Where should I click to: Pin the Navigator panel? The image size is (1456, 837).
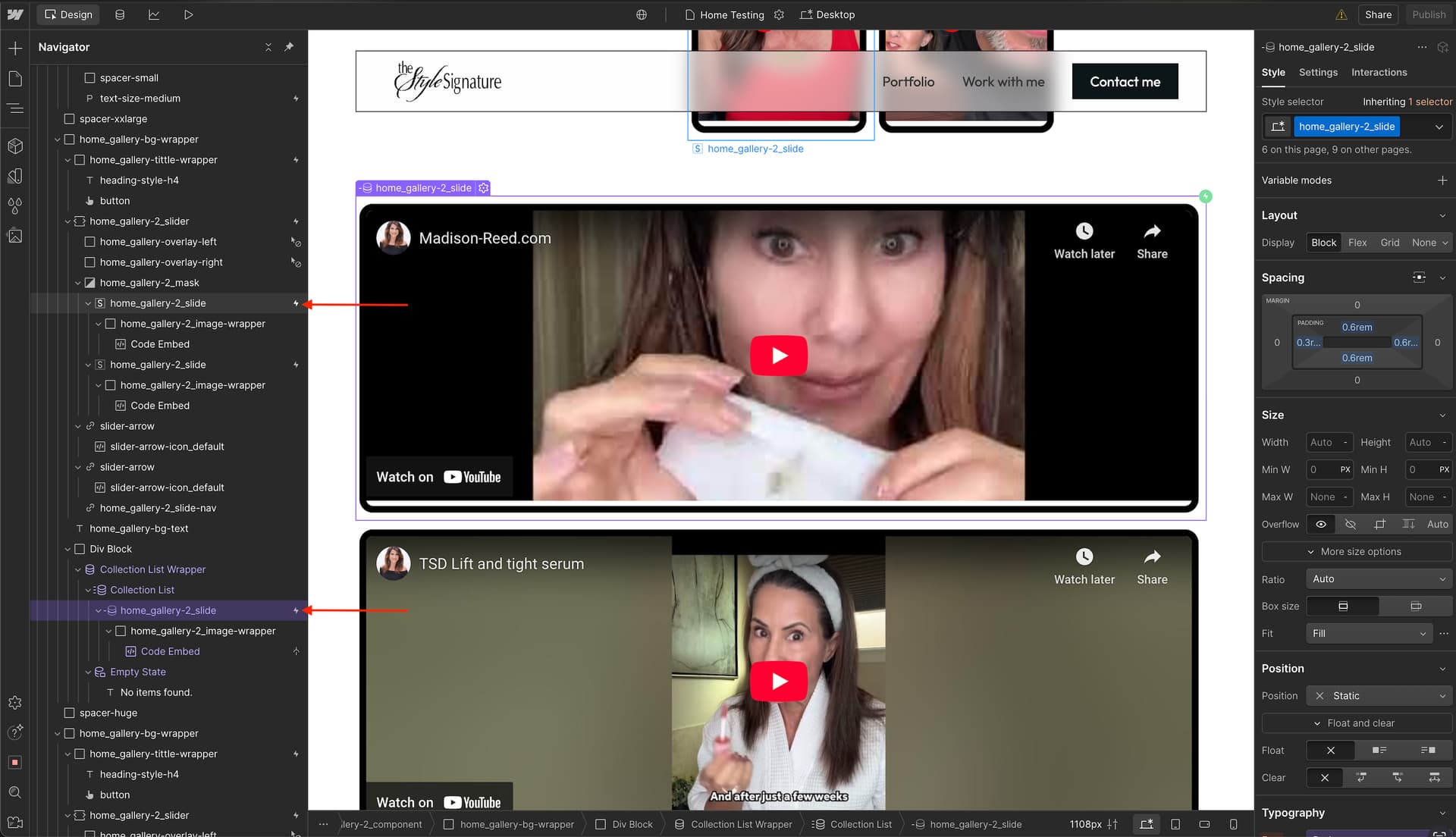pos(289,47)
